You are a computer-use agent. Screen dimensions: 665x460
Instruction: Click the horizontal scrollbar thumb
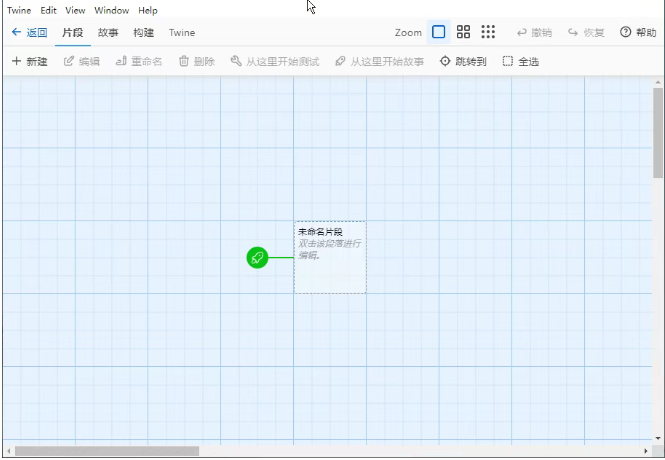tap(107, 451)
